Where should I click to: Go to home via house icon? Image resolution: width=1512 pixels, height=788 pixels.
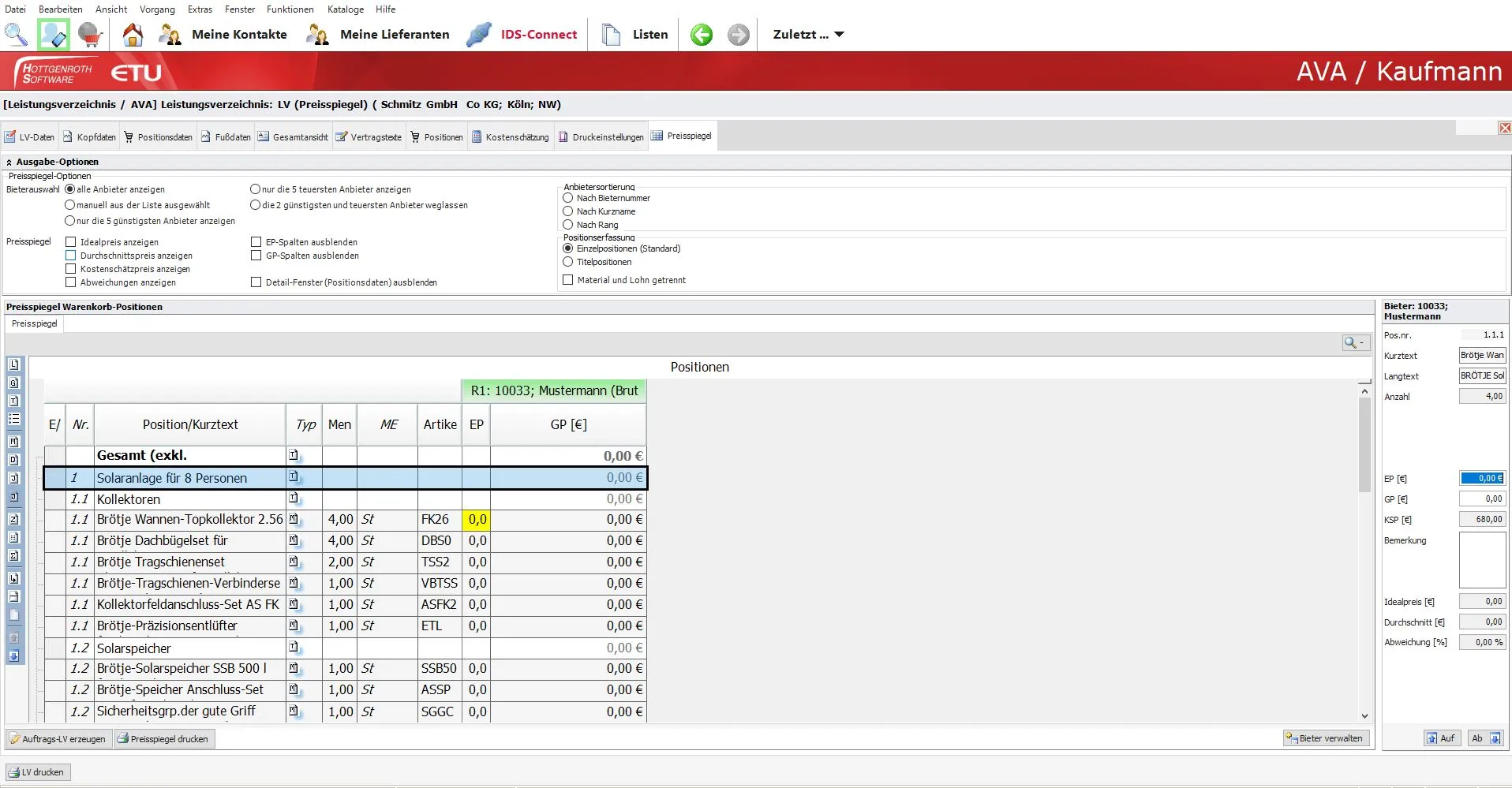tap(133, 35)
